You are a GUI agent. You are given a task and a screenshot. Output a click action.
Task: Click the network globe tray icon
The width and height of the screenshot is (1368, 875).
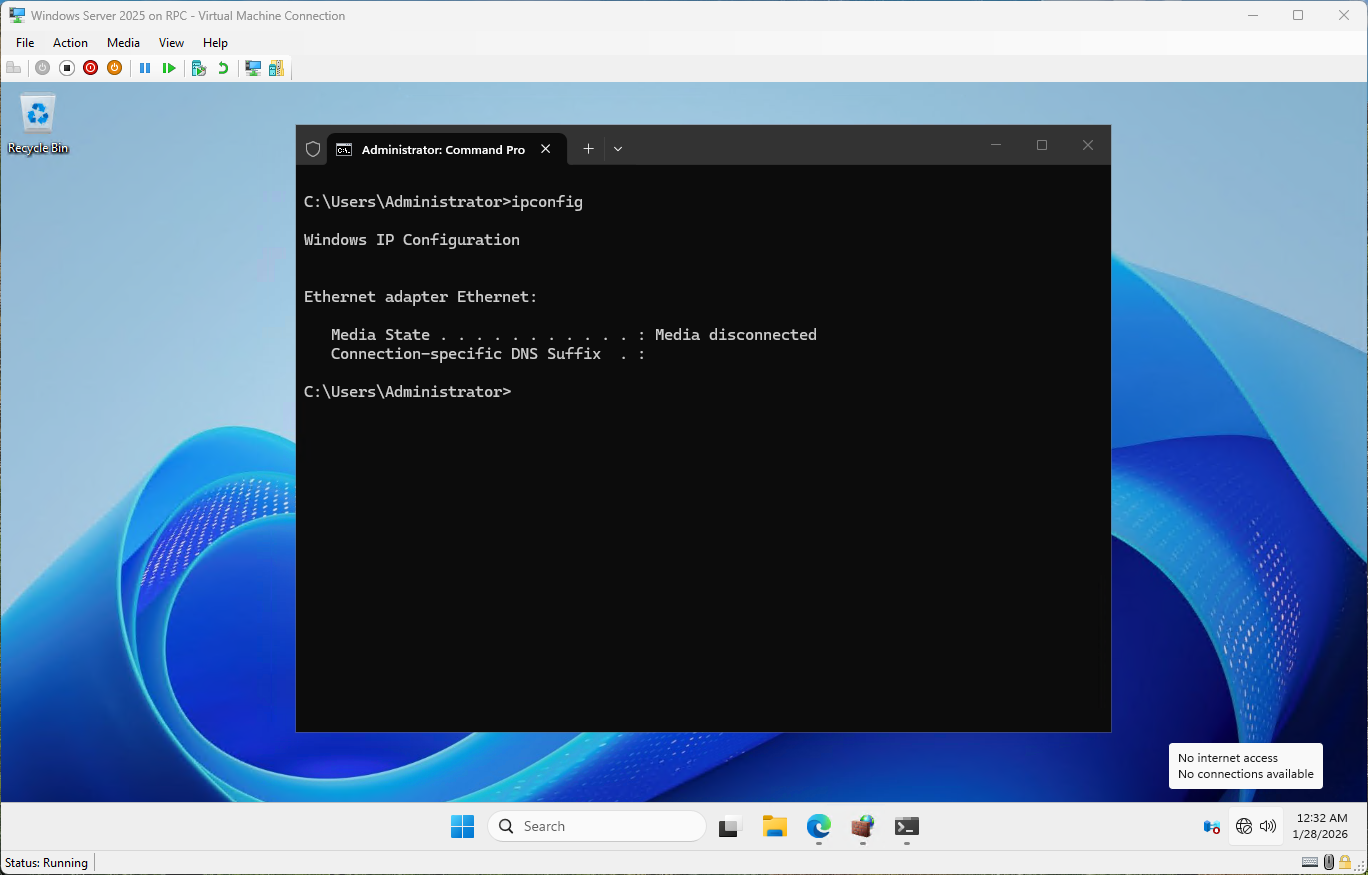click(x=1244, y=826)
